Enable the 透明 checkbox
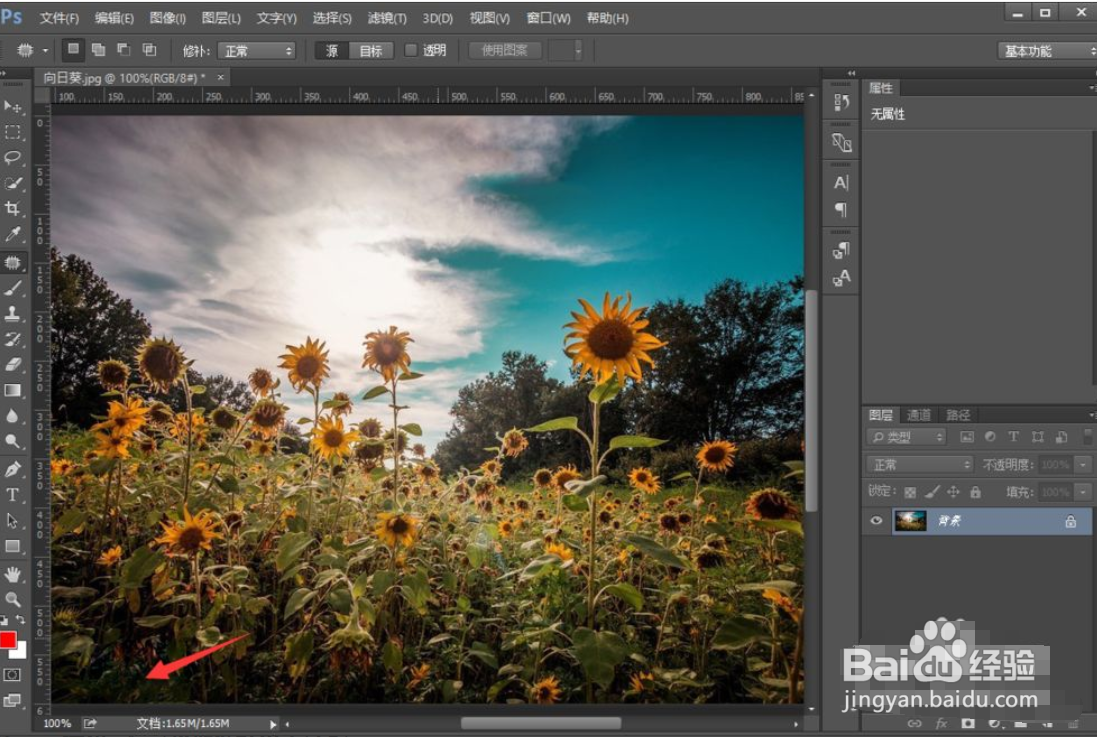Image resolution: width=1097 pixels, height=737 pixels. coord(411,50)
